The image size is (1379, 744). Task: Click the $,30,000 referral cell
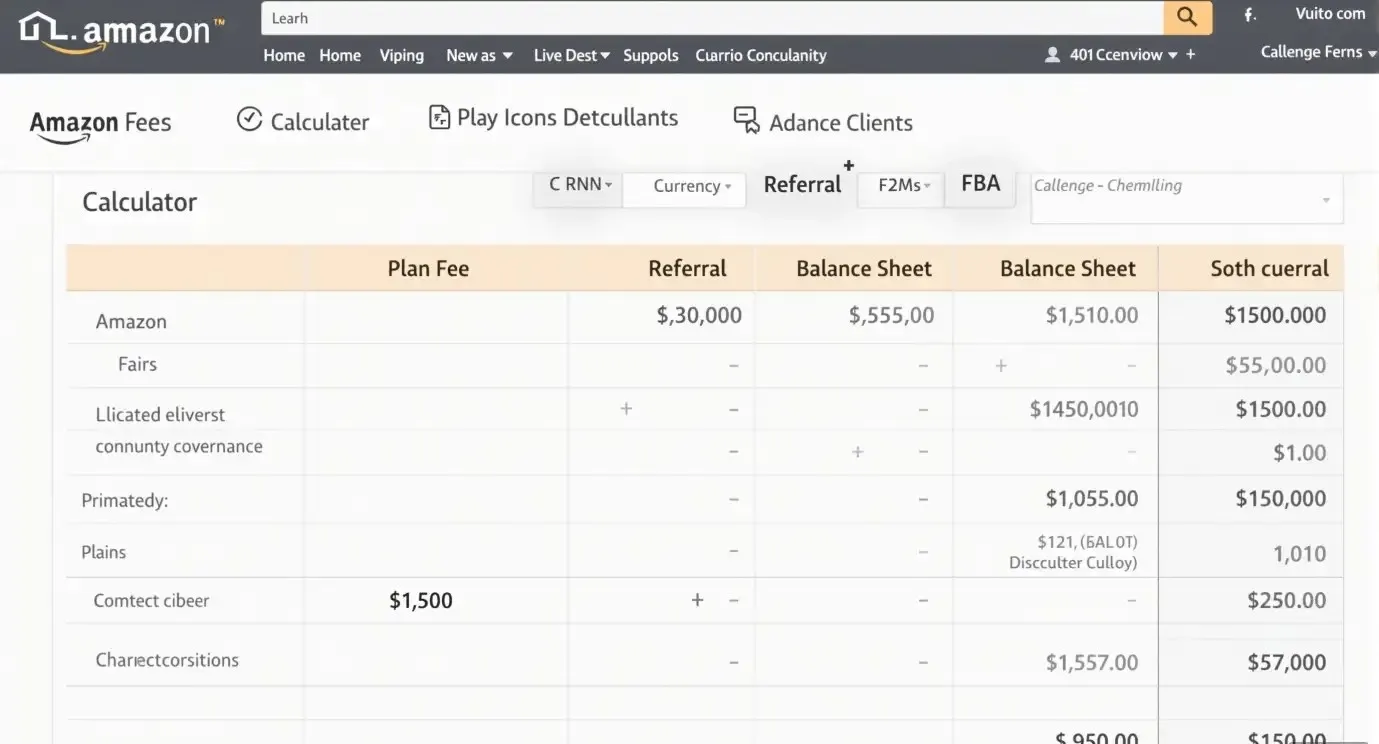point(699,315)
